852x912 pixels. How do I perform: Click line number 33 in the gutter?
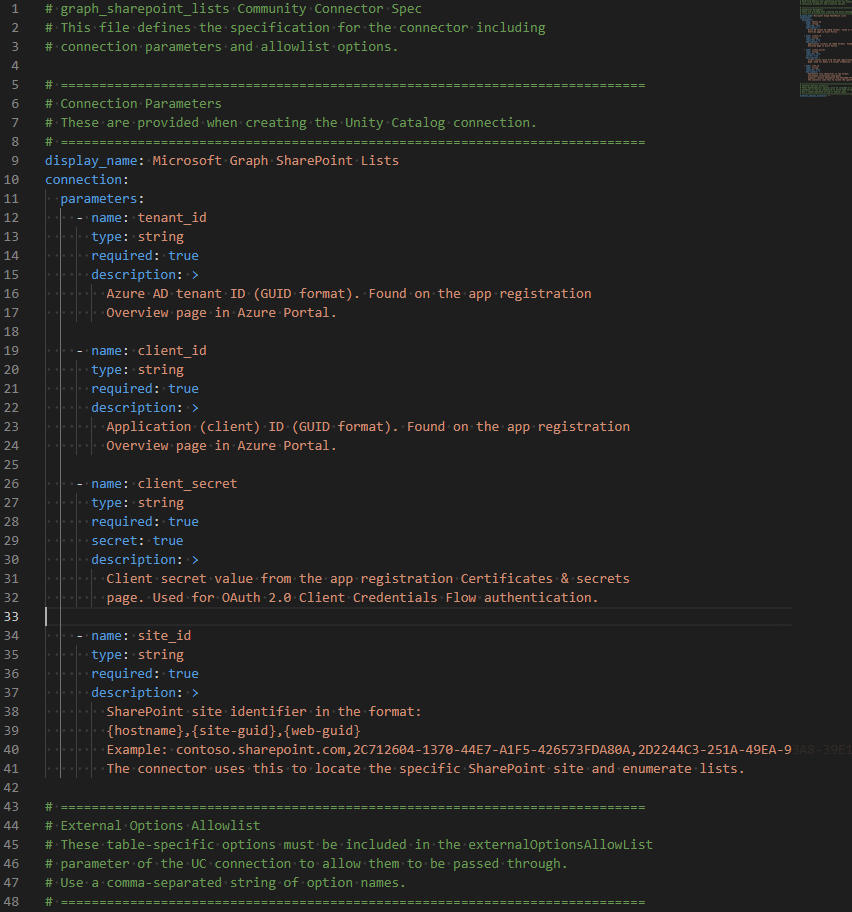[x=12, y=617]
